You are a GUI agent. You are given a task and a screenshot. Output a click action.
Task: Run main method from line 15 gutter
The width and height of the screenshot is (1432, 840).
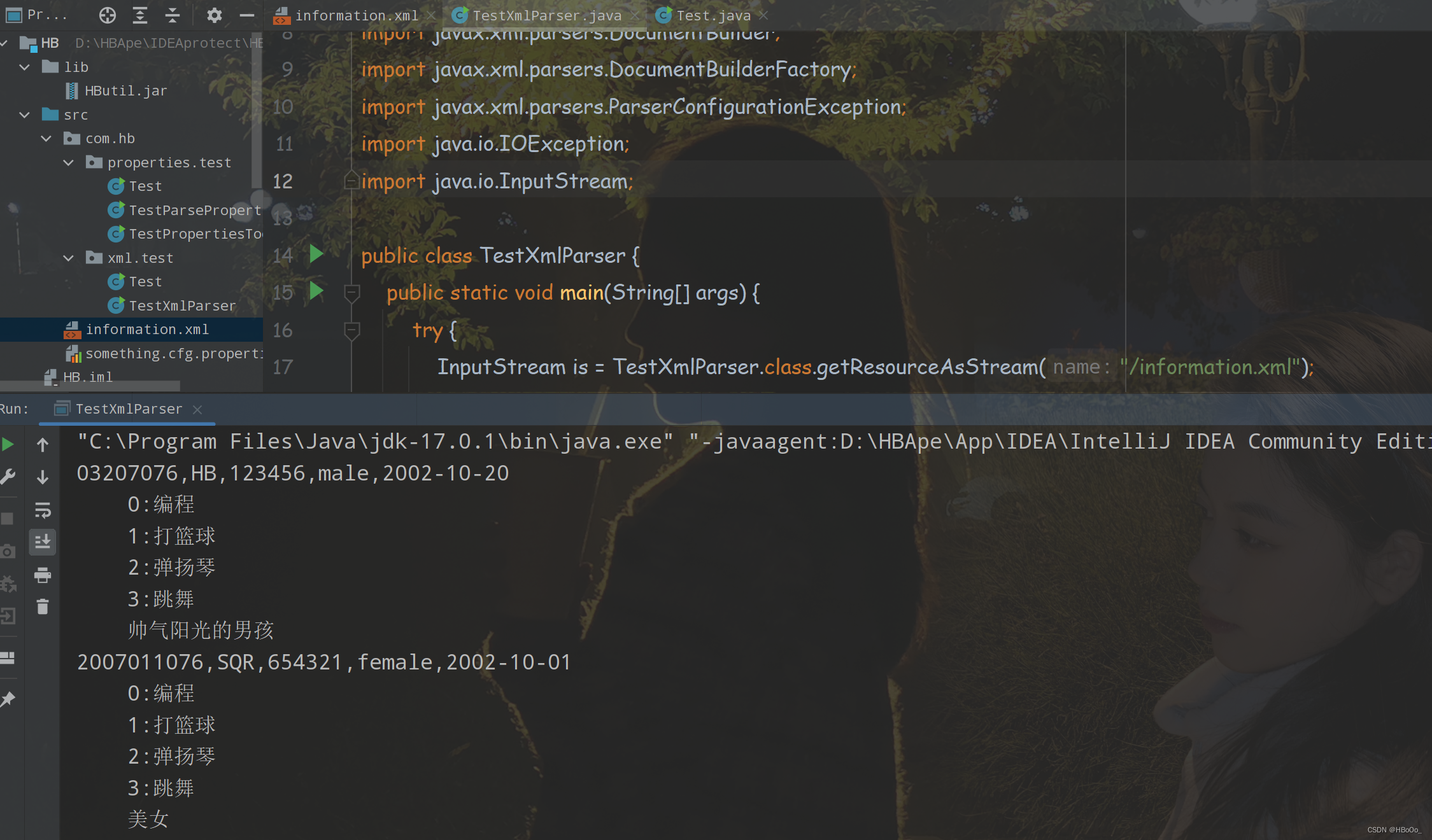coord(316,291)
